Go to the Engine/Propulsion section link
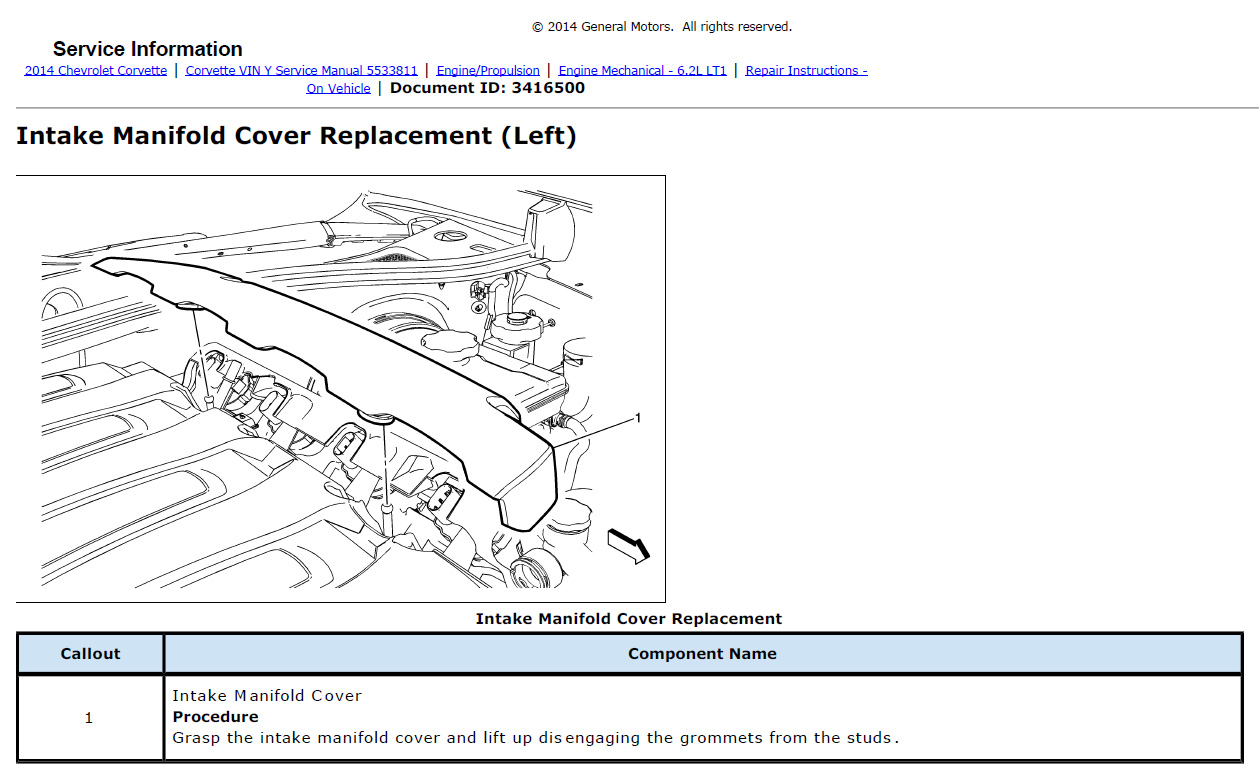Screen dimensions: 1259x782 488,71
